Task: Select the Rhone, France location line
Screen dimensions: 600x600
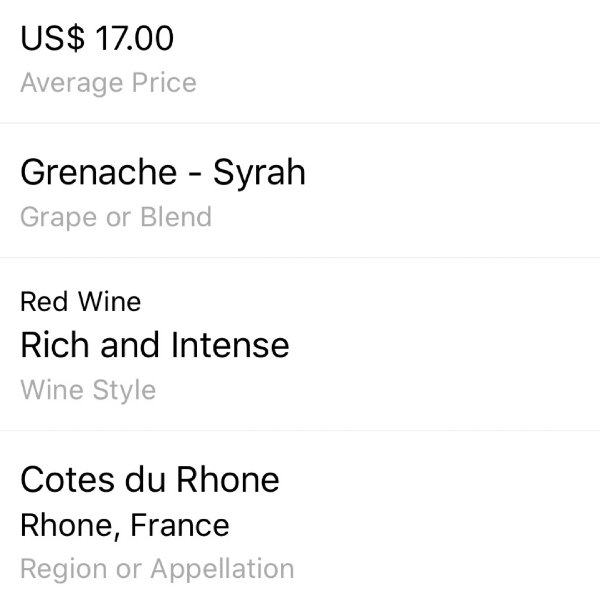Action: (x=125, y=526)
